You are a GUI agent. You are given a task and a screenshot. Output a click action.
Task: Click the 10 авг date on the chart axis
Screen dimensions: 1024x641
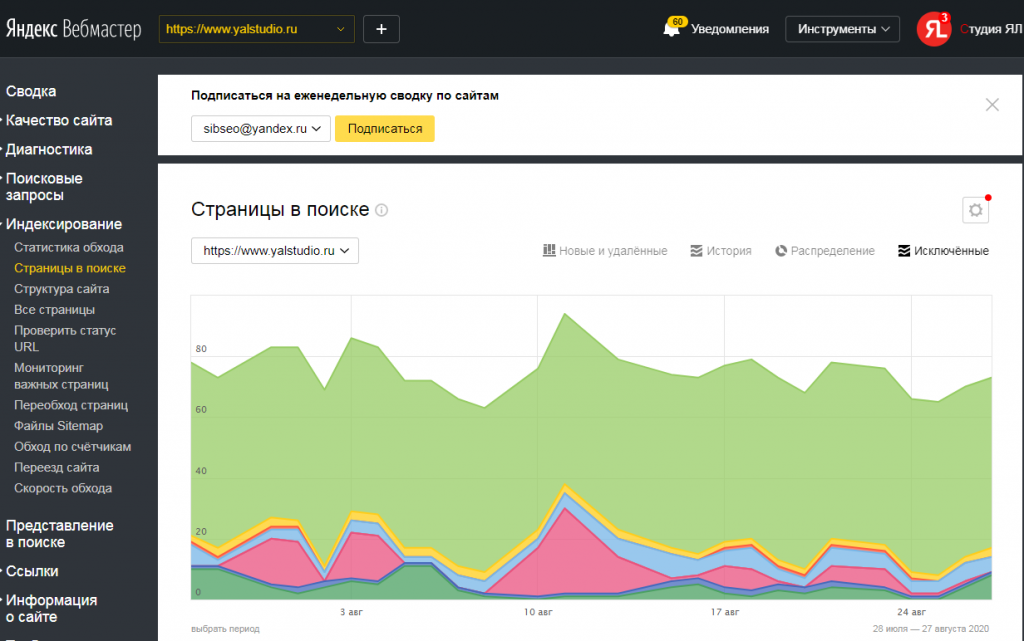pos(538,612)
